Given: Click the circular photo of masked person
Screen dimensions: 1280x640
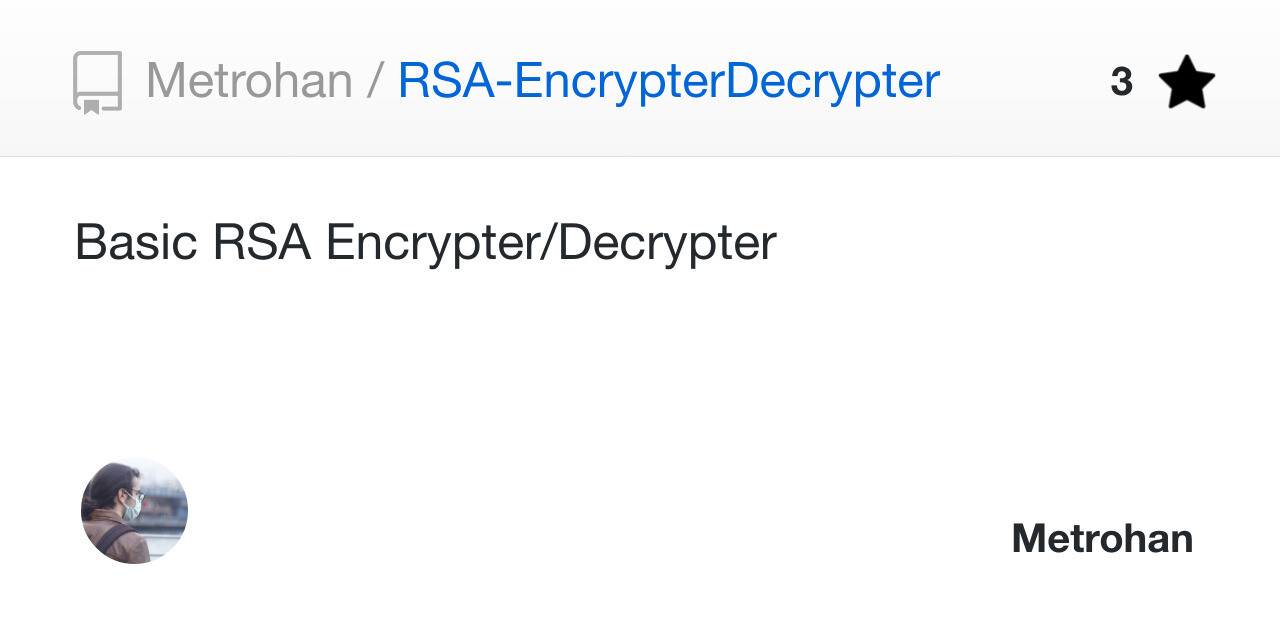Looking at the screenshot, I should [134, 510].
